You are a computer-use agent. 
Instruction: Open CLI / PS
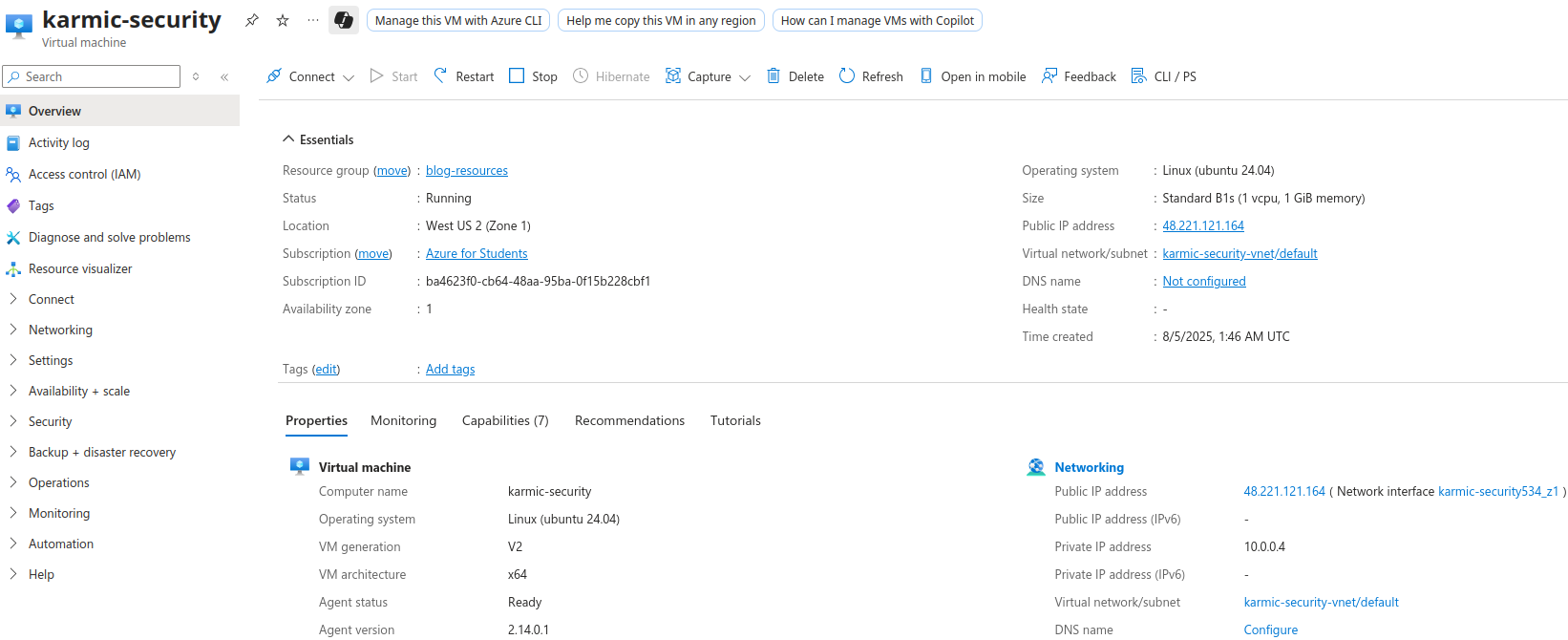pyautogui.click(x=1164, y=76)
